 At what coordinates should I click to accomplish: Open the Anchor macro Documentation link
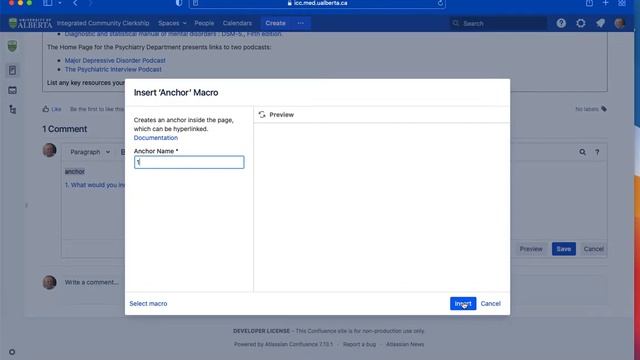point(156,138)
